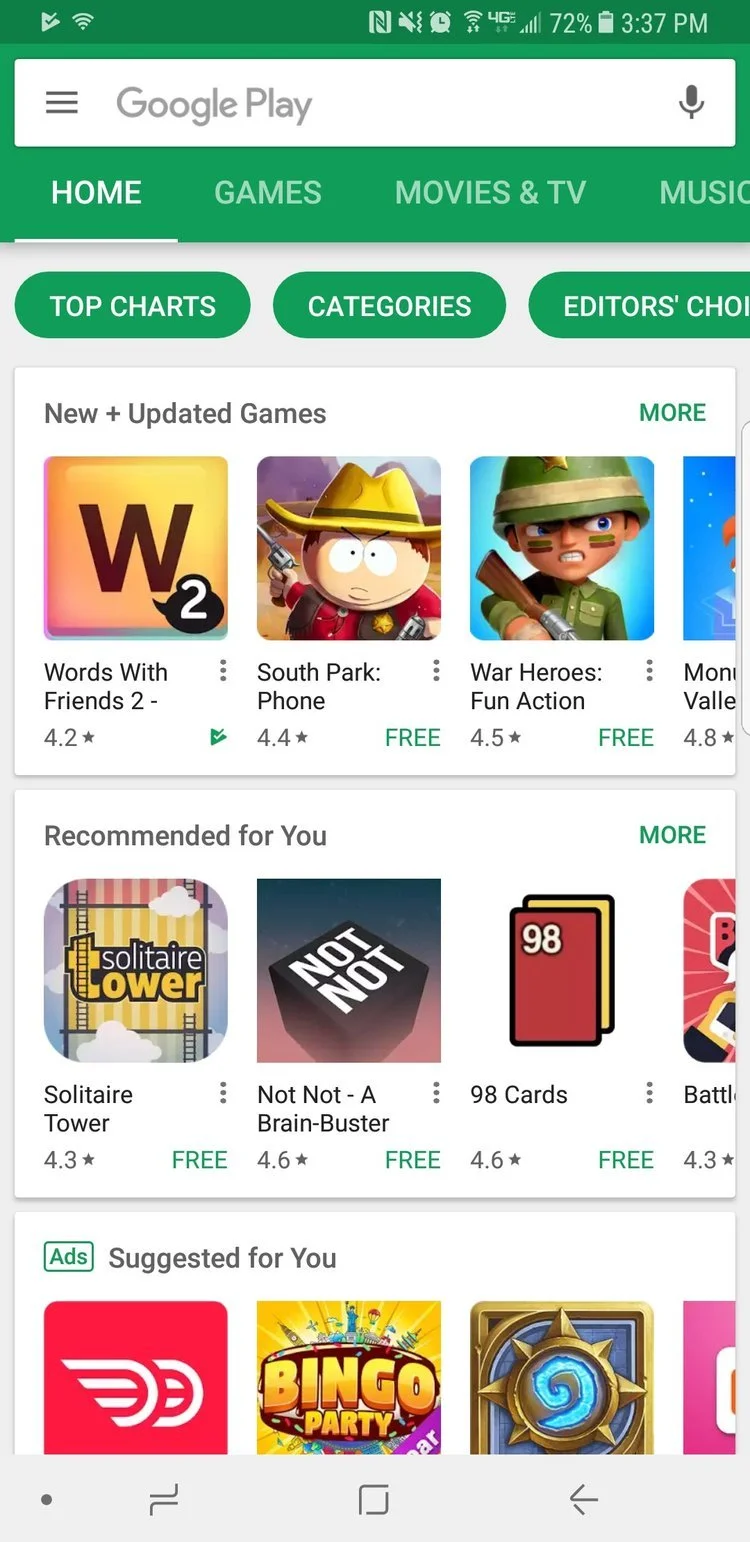Open the Words With Friends 2 app icon
750x1542 pixels.
tap(136, 548)
